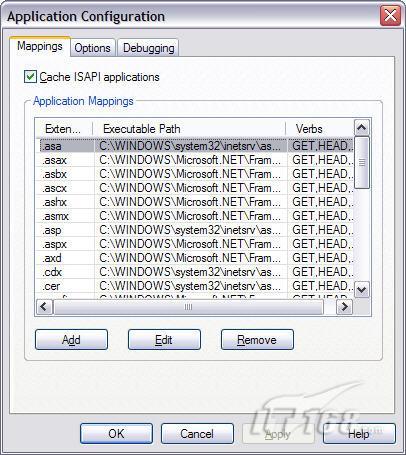The height and width of the screenshot is (455, 406).
Task: Click the horizontal scrollbar thumb
Action: click(188, 307)
